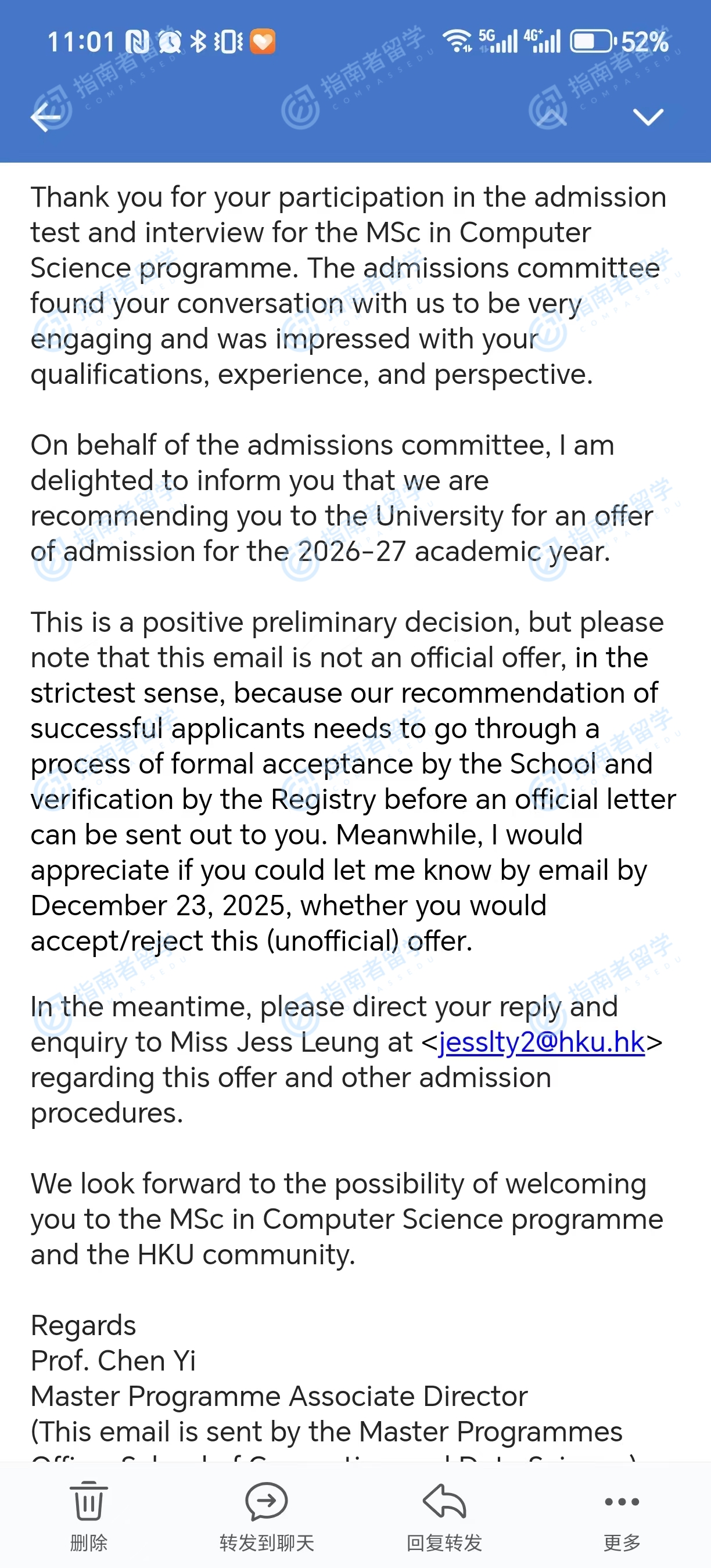The width and height of the screenshot is (711, 1568).
Task: Tap the vibrate mode status icon
Action: coord(228,42)
